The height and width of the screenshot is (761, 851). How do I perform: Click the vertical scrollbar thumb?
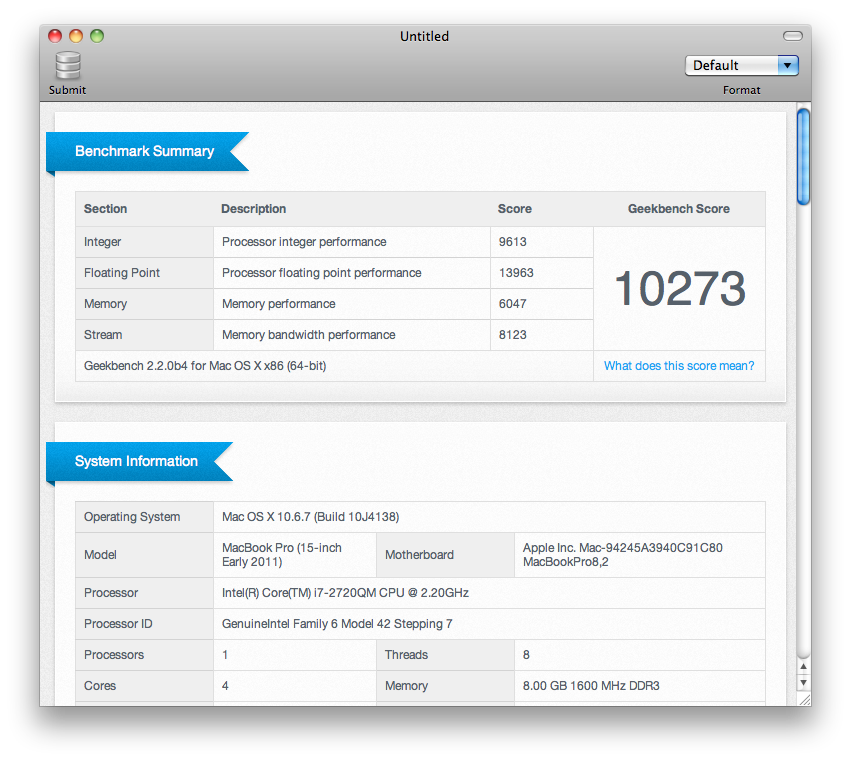point(803,157)
